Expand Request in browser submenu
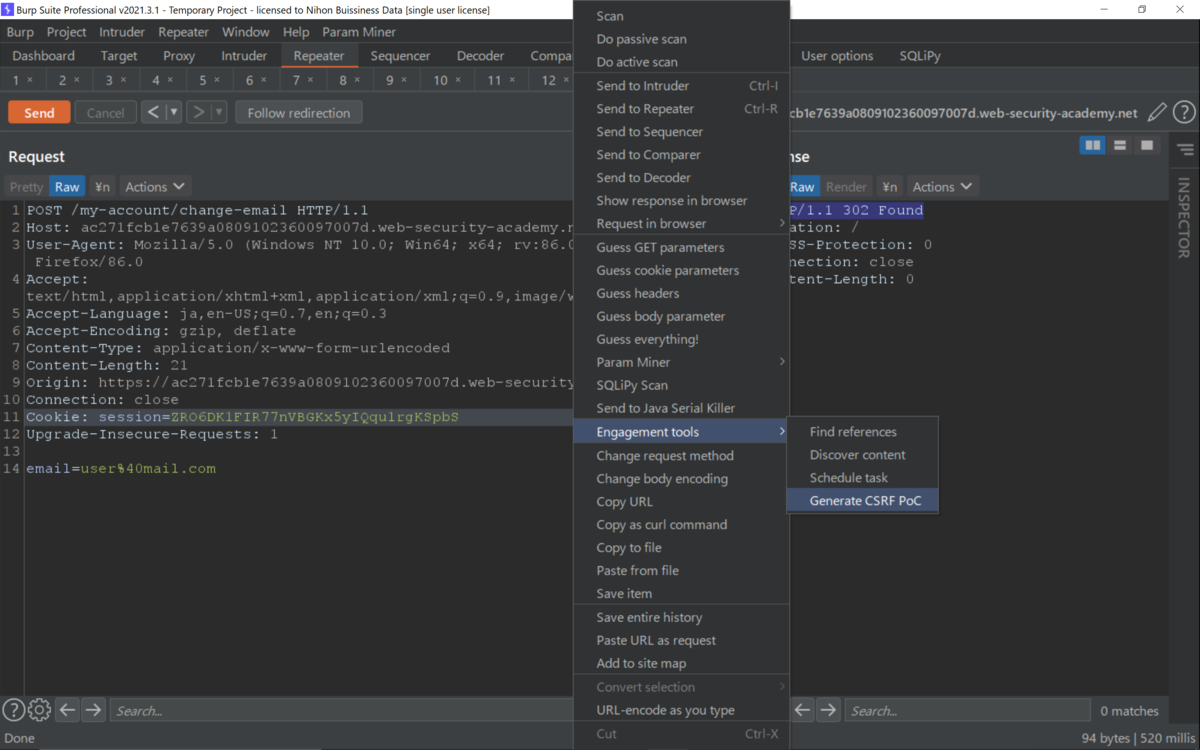1200x750 pixels. (681, 224)
